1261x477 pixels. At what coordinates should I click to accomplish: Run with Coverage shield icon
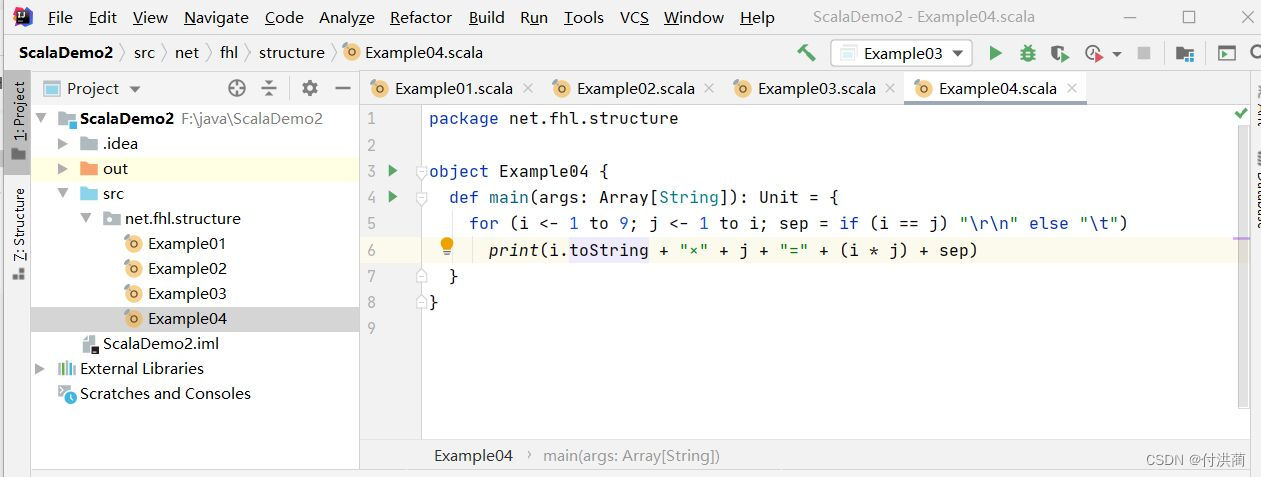pos(1060,53)
